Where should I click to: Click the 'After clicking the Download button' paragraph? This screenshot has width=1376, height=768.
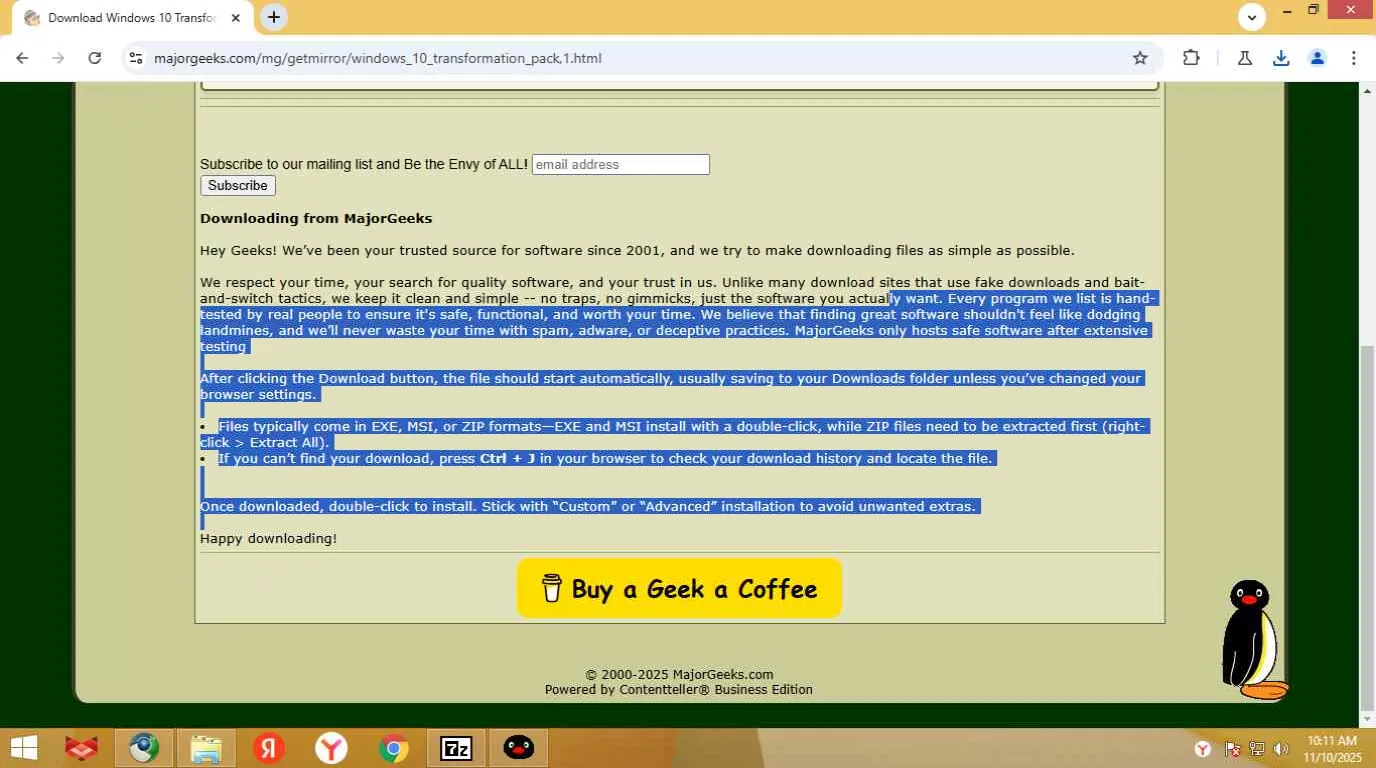point(671,386)
